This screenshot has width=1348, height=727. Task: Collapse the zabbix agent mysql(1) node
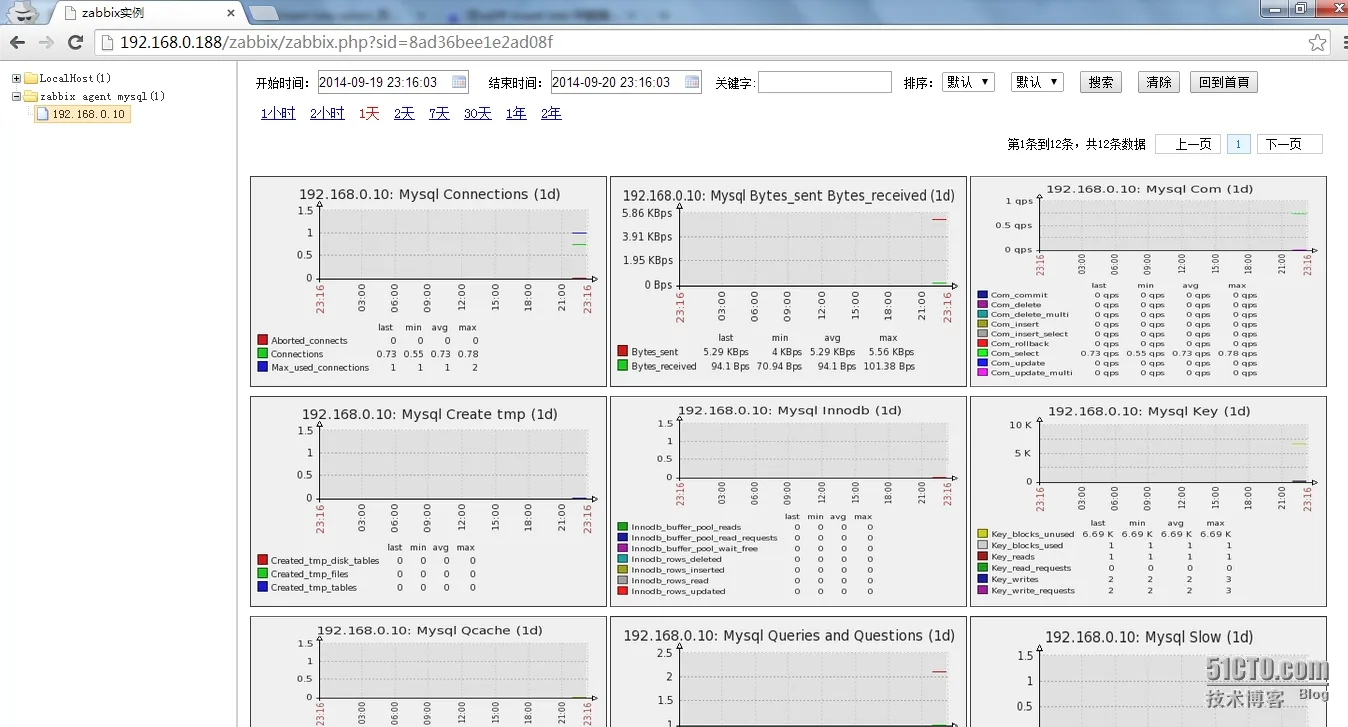tap(16, 96)
